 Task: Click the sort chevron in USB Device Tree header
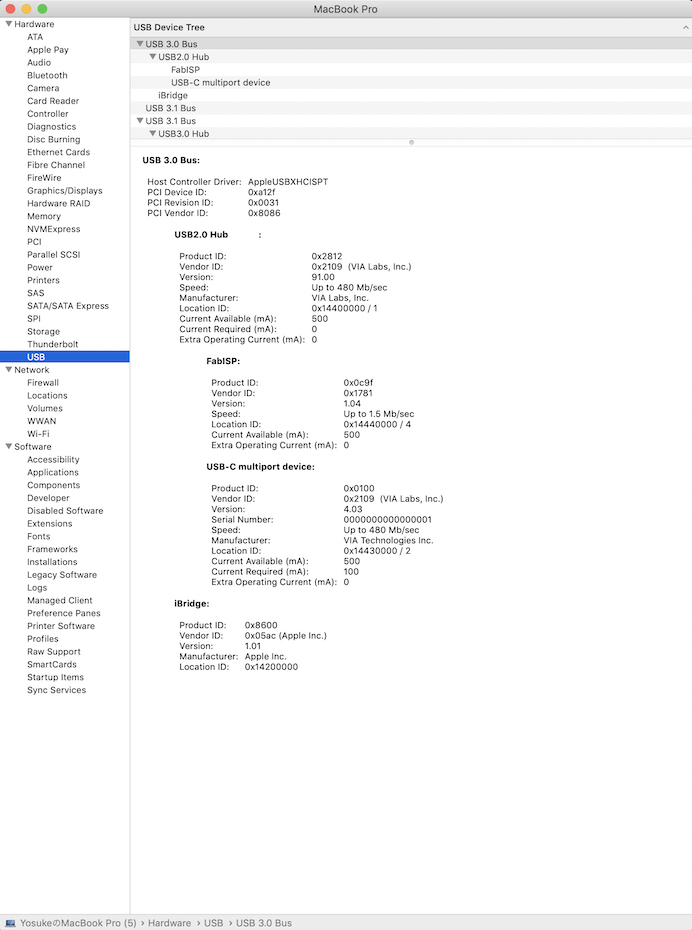coord(686,27)
